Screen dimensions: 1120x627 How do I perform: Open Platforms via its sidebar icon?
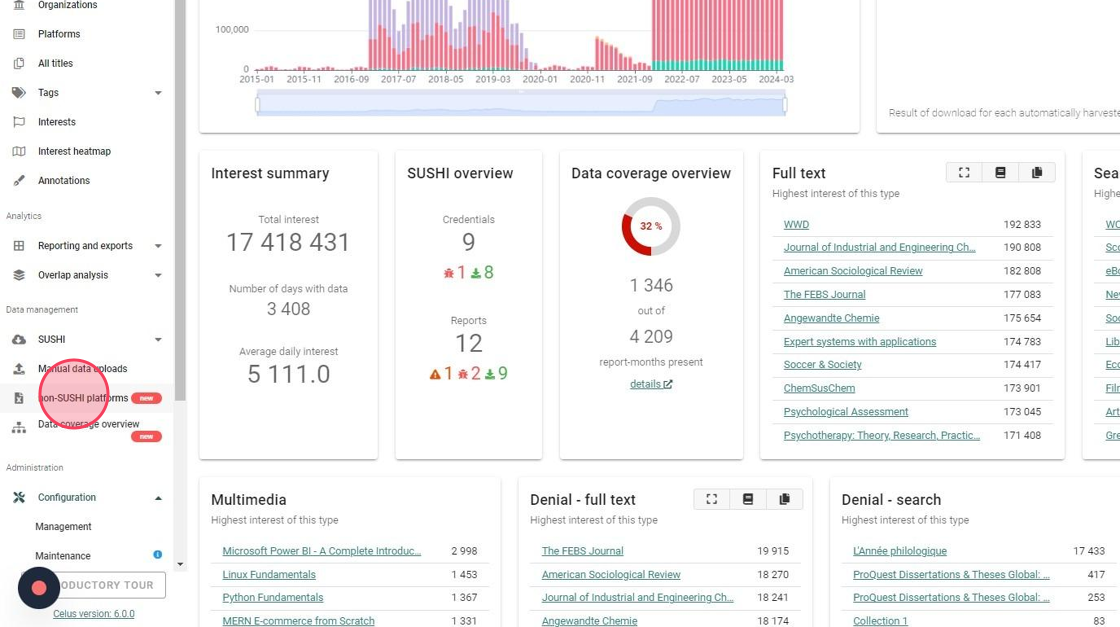19,34
